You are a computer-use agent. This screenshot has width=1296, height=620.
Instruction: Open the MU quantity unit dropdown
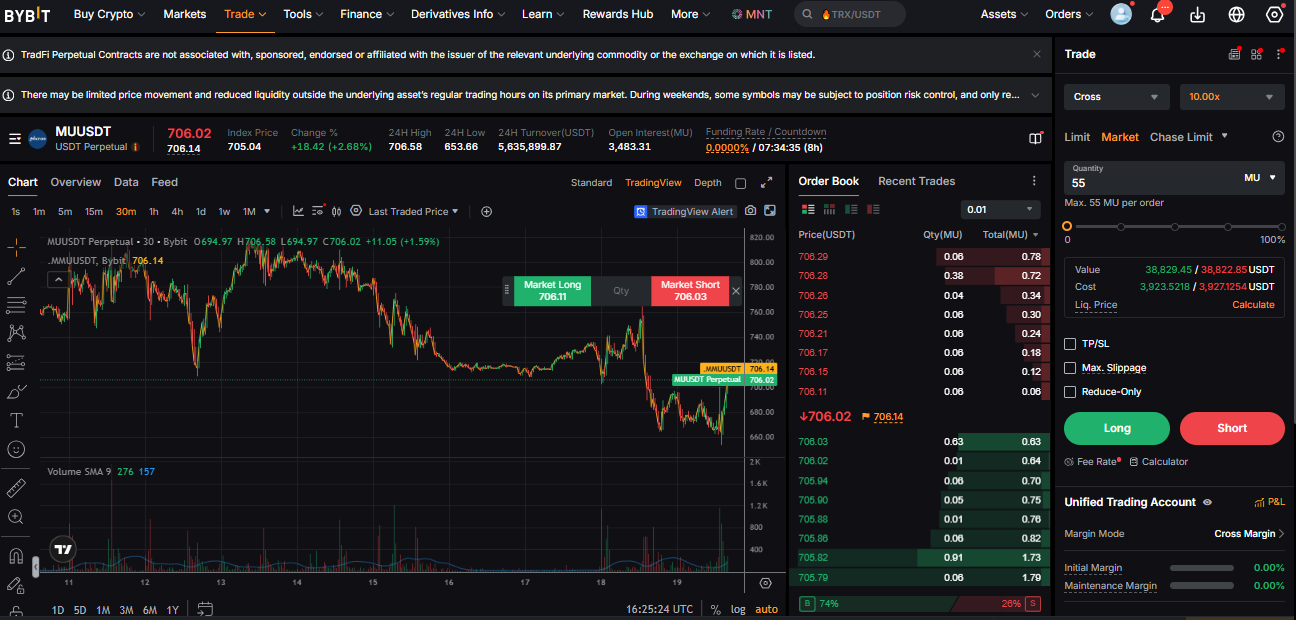[1259, 177]
